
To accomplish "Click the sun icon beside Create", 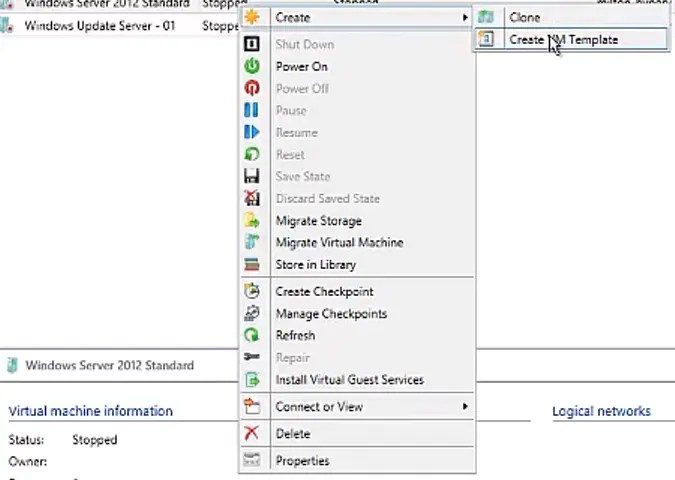I will (x=252, y=17).
